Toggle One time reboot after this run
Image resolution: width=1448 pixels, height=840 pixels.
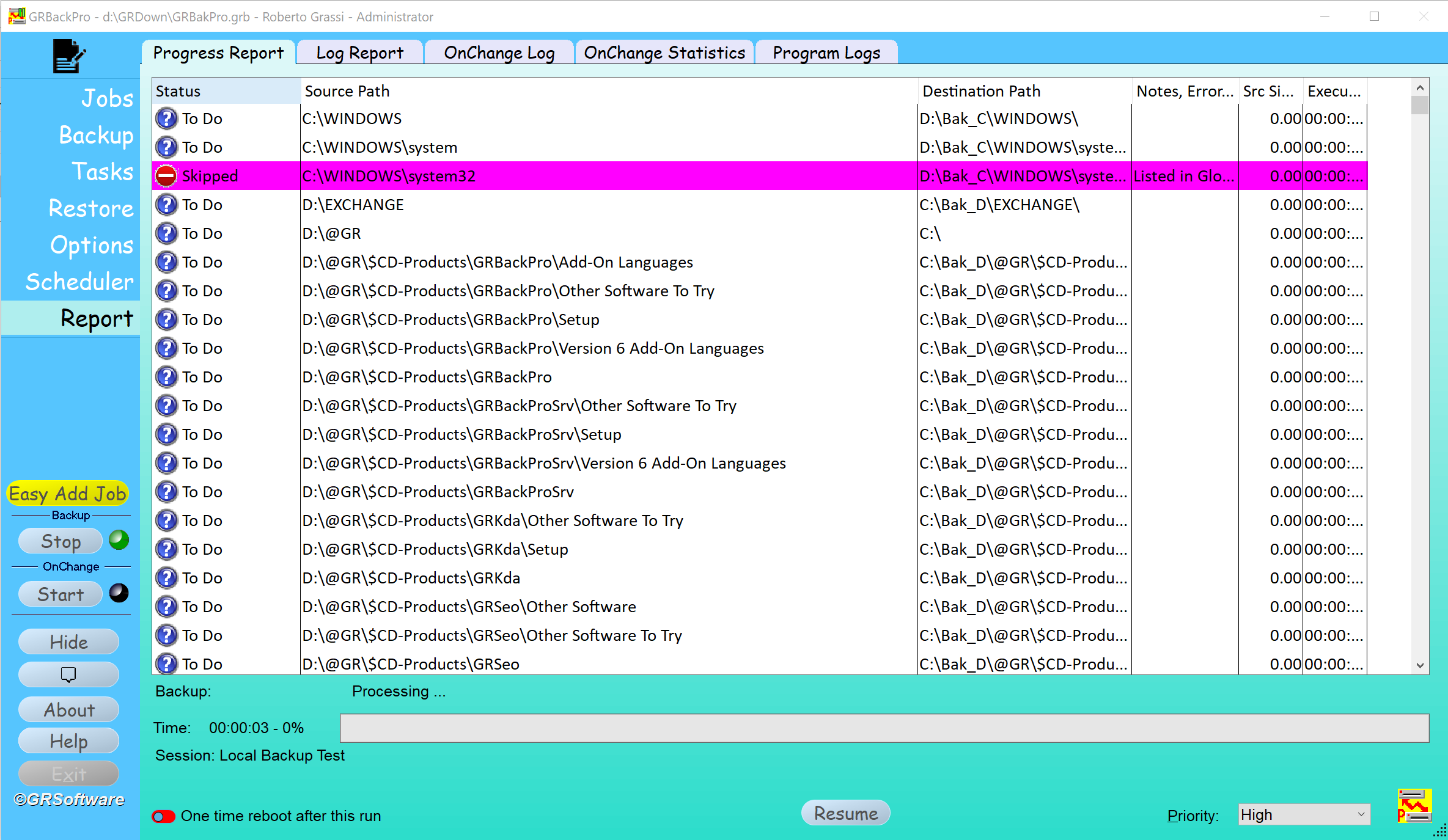click(163, 816)
